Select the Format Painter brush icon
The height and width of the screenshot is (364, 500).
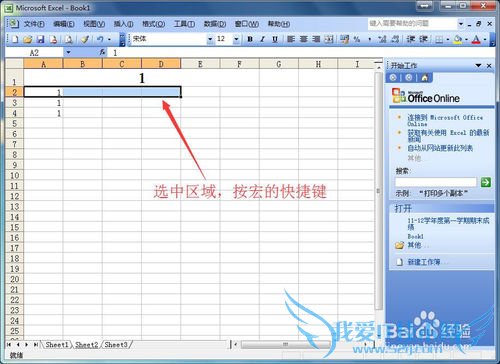(x=85, y=39)
